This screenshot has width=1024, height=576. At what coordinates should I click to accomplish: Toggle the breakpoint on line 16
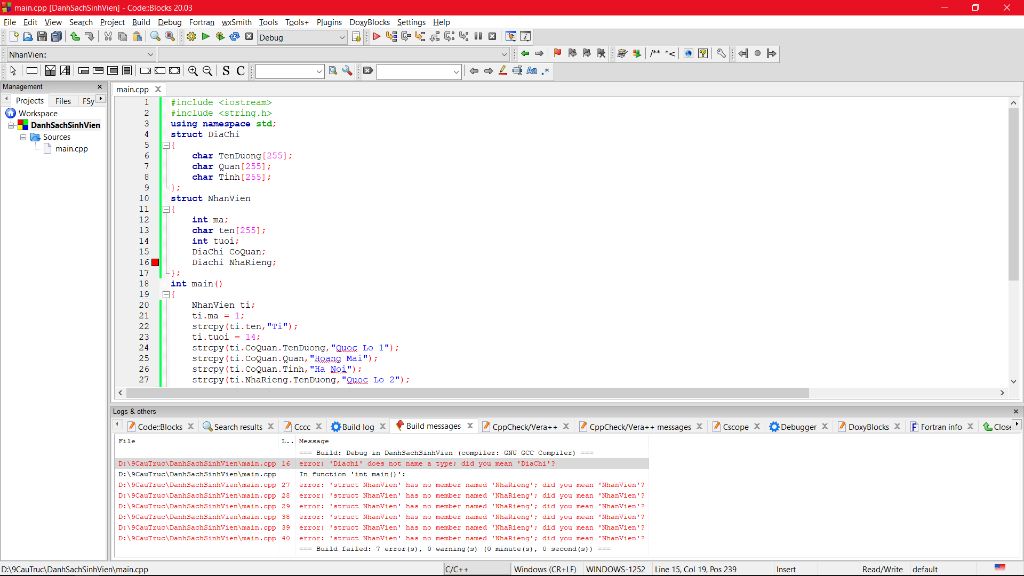tap(155, 263)
